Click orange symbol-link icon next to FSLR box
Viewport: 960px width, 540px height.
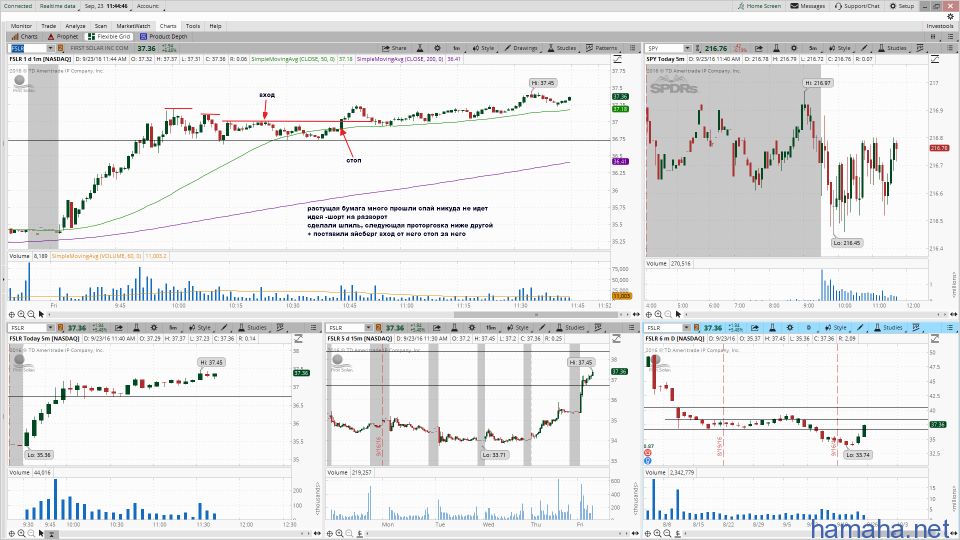click(61, 48)
